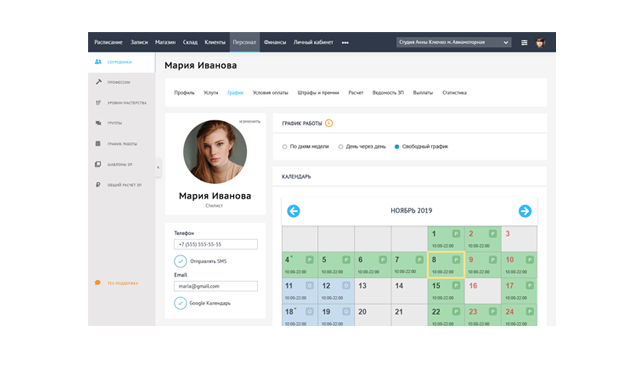Select the День через день radio option
This screenshot has width=640, height=367.
tap(340, 147)
